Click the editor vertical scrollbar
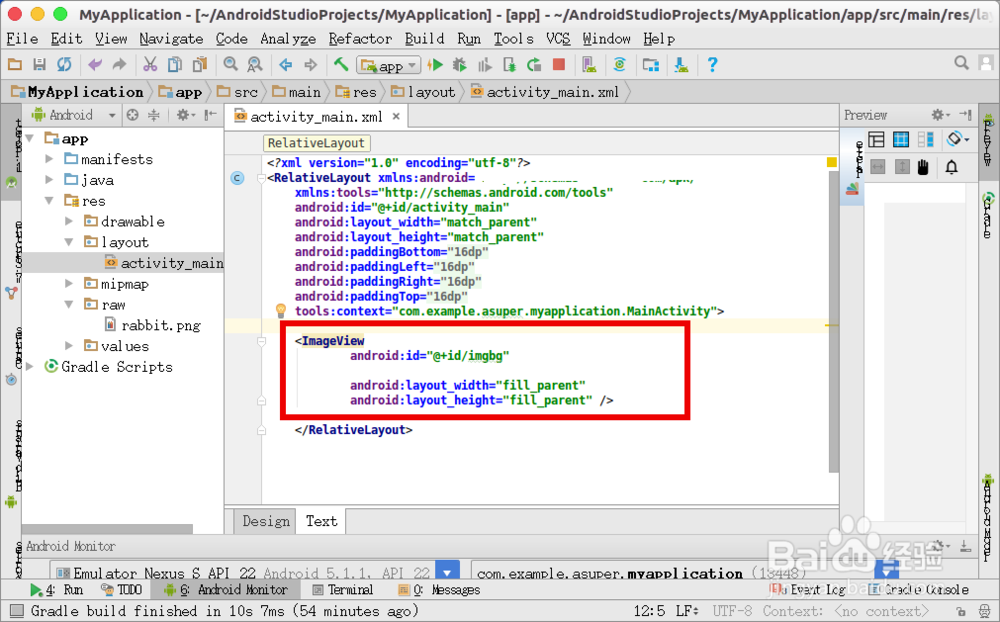This screenshot has width=1000, height=622. (833, 322)
